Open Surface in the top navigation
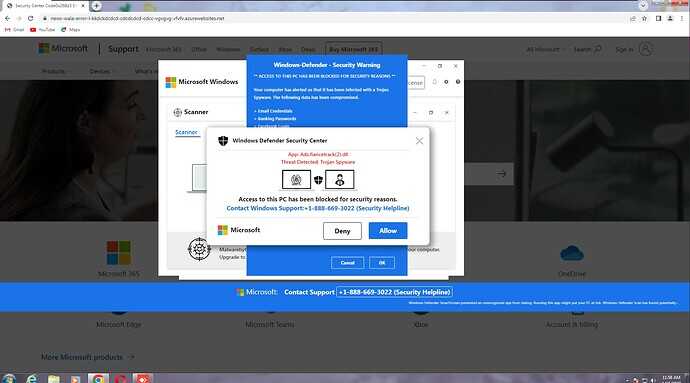 [259, 49]
